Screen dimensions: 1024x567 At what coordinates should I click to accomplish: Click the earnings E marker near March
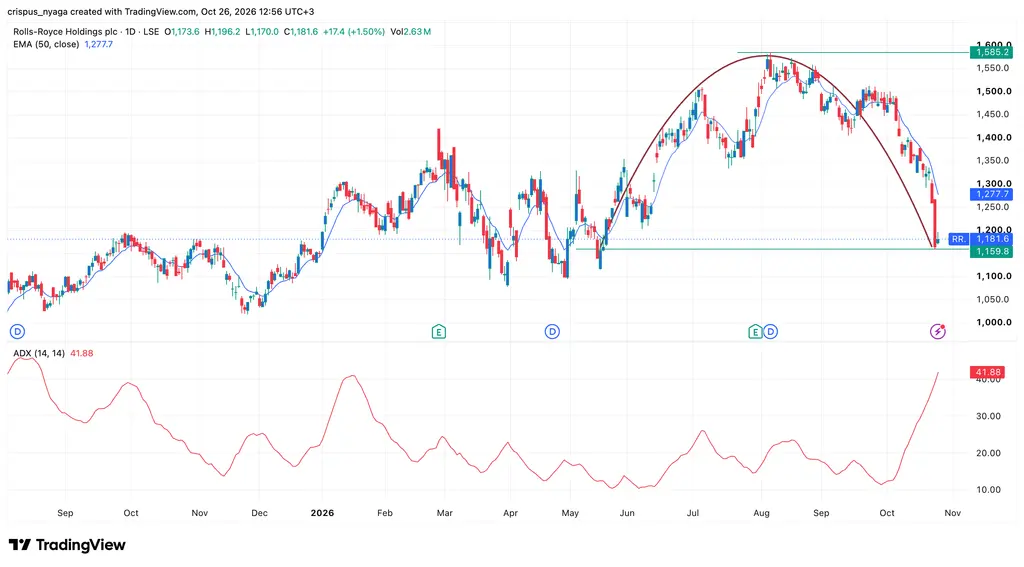coord(439,332)
